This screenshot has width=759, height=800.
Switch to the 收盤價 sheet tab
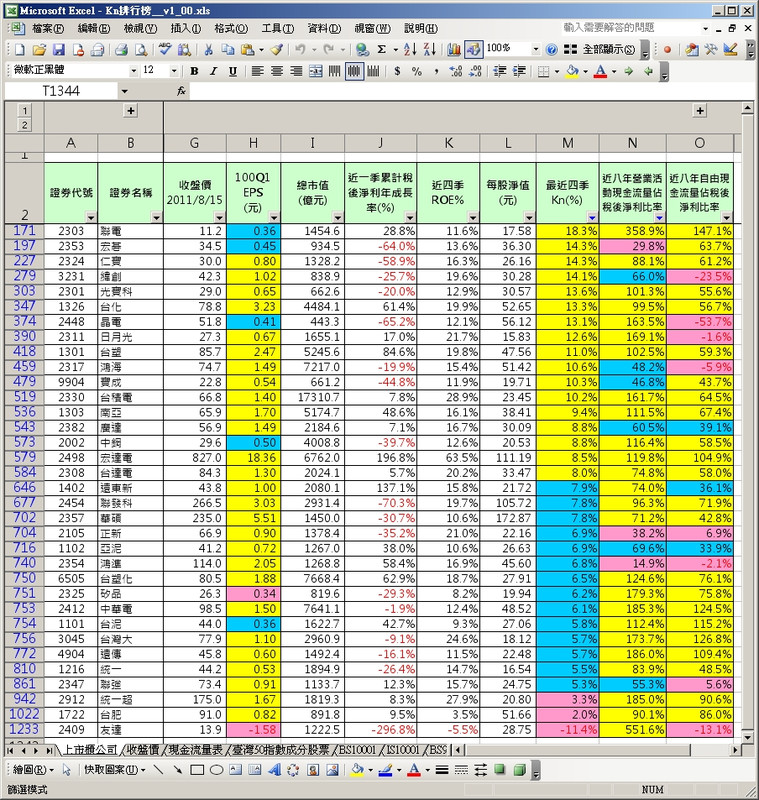coord(143,750)
